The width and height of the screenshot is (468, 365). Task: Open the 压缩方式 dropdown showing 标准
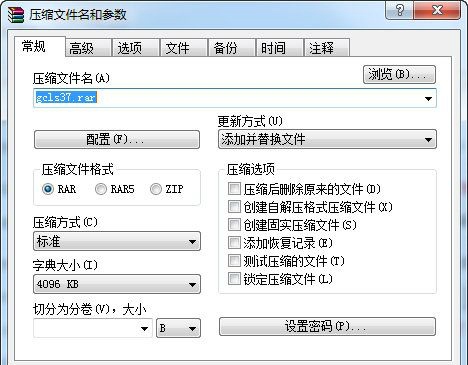(x=117, y=241)
